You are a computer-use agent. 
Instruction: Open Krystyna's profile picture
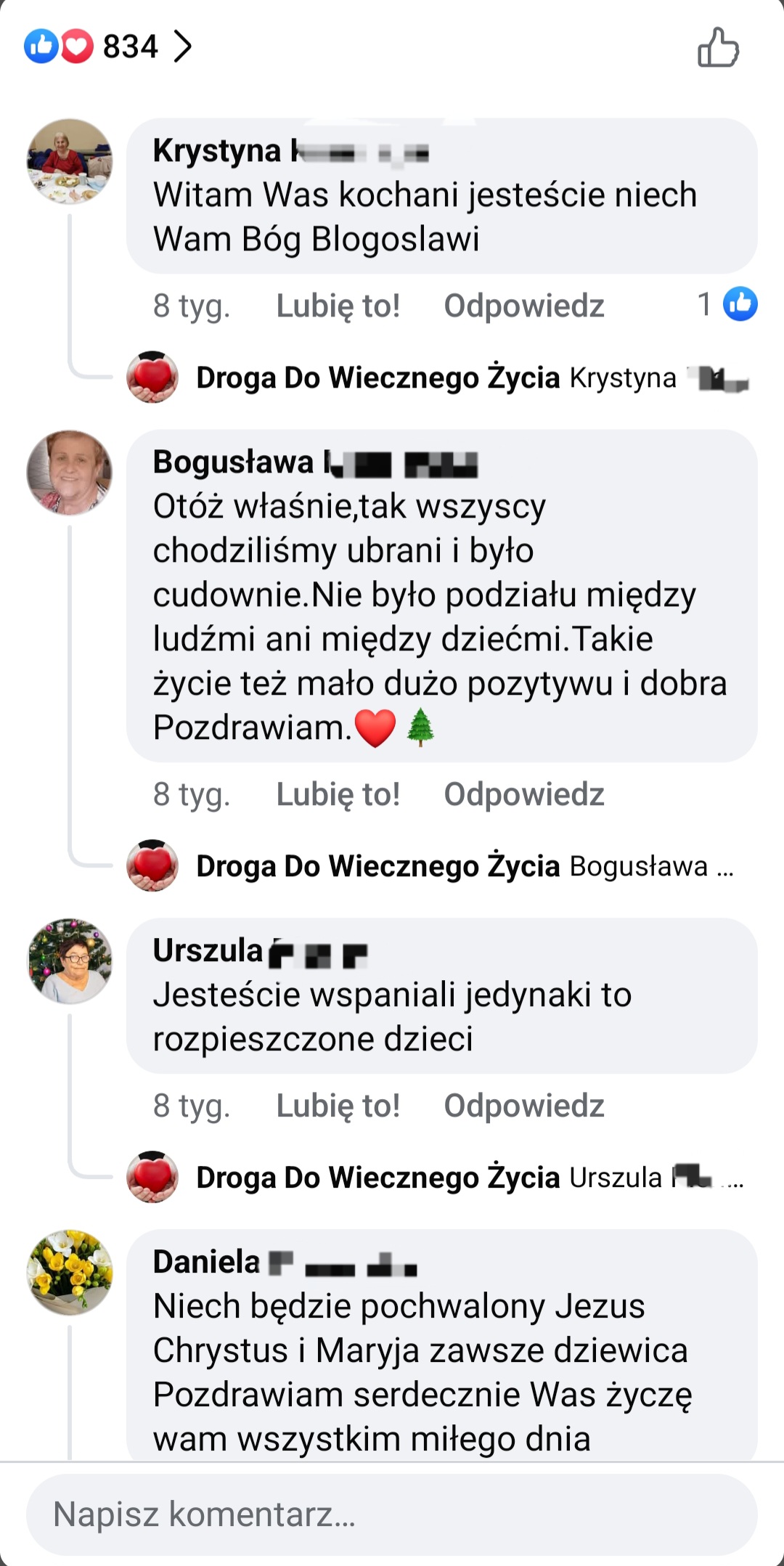(x=70, y=161)
